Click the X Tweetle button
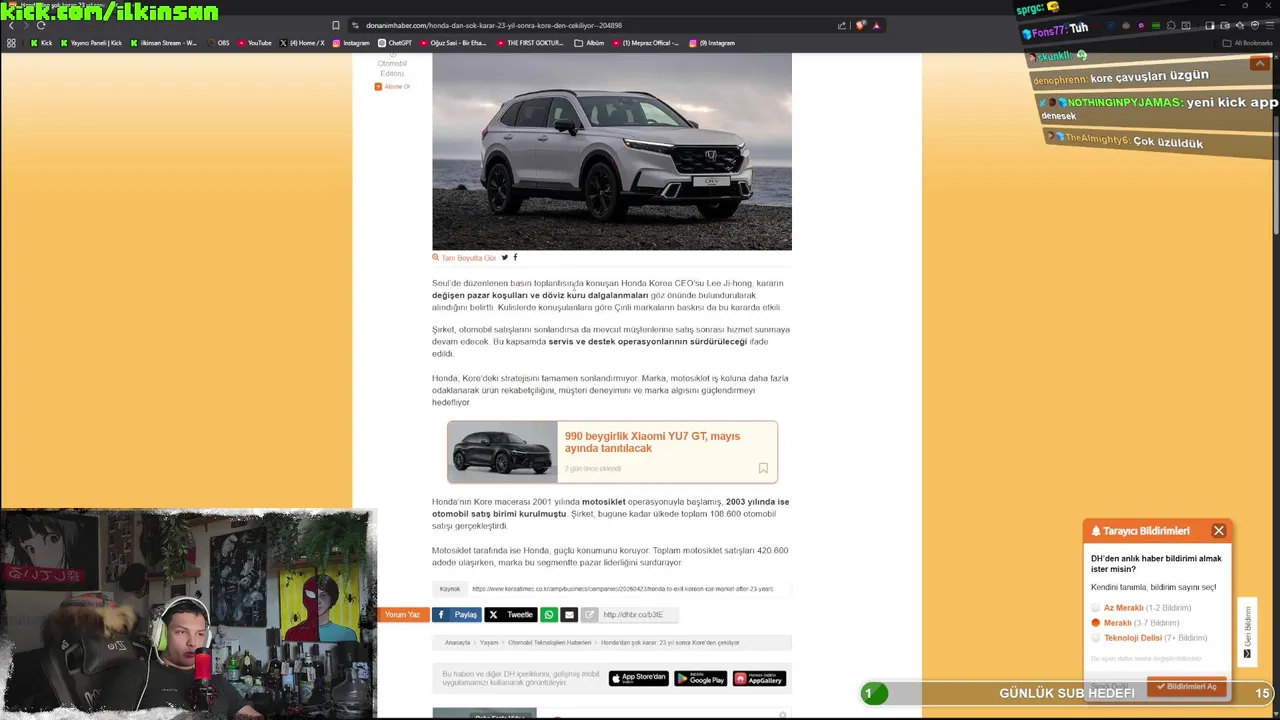This screenshot has height=720, width=1280. pyautogui.click(x=511, y=615)
